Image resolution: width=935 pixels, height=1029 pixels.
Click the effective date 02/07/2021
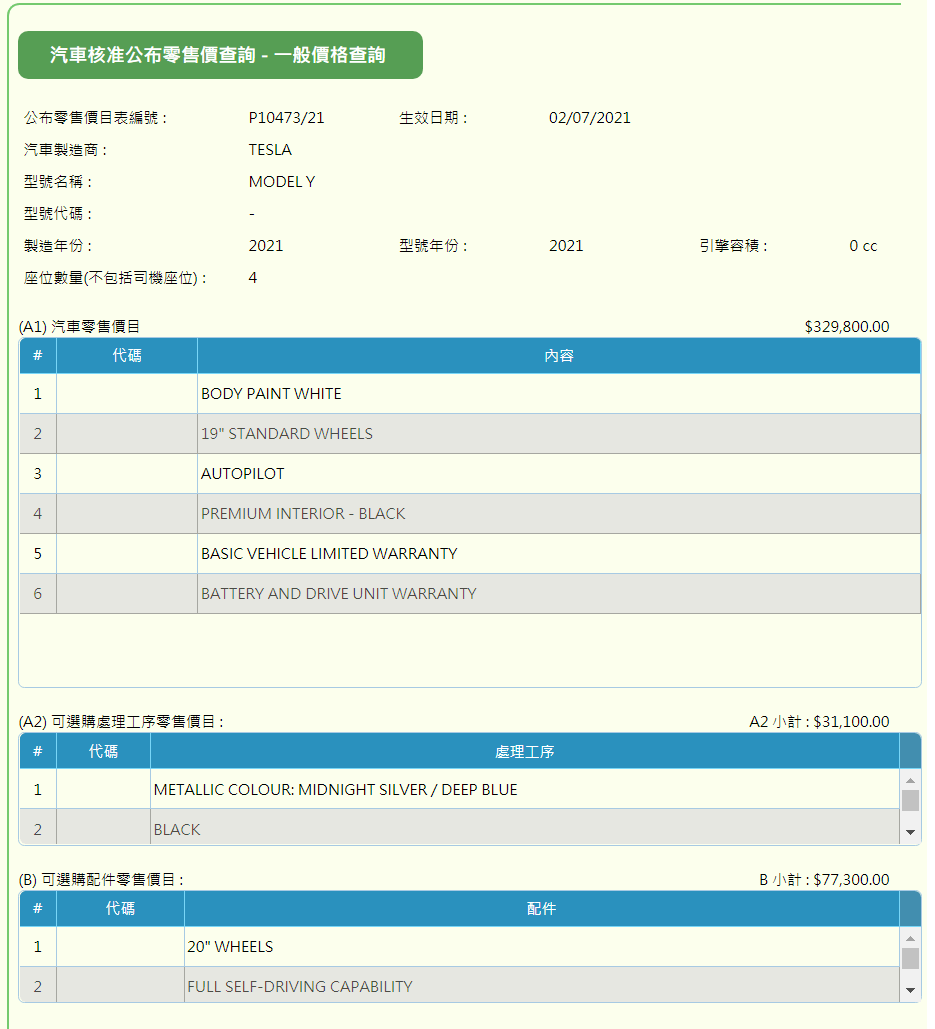point(589,118)
